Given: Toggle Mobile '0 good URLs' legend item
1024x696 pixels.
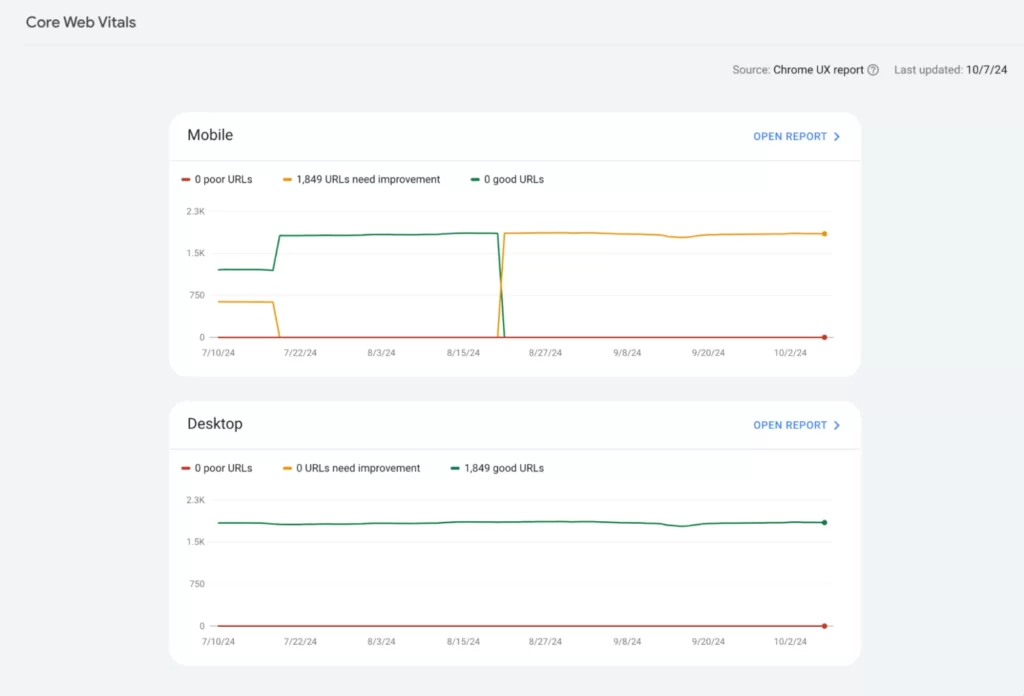Looking at the screenshot, I should [507, 180].
